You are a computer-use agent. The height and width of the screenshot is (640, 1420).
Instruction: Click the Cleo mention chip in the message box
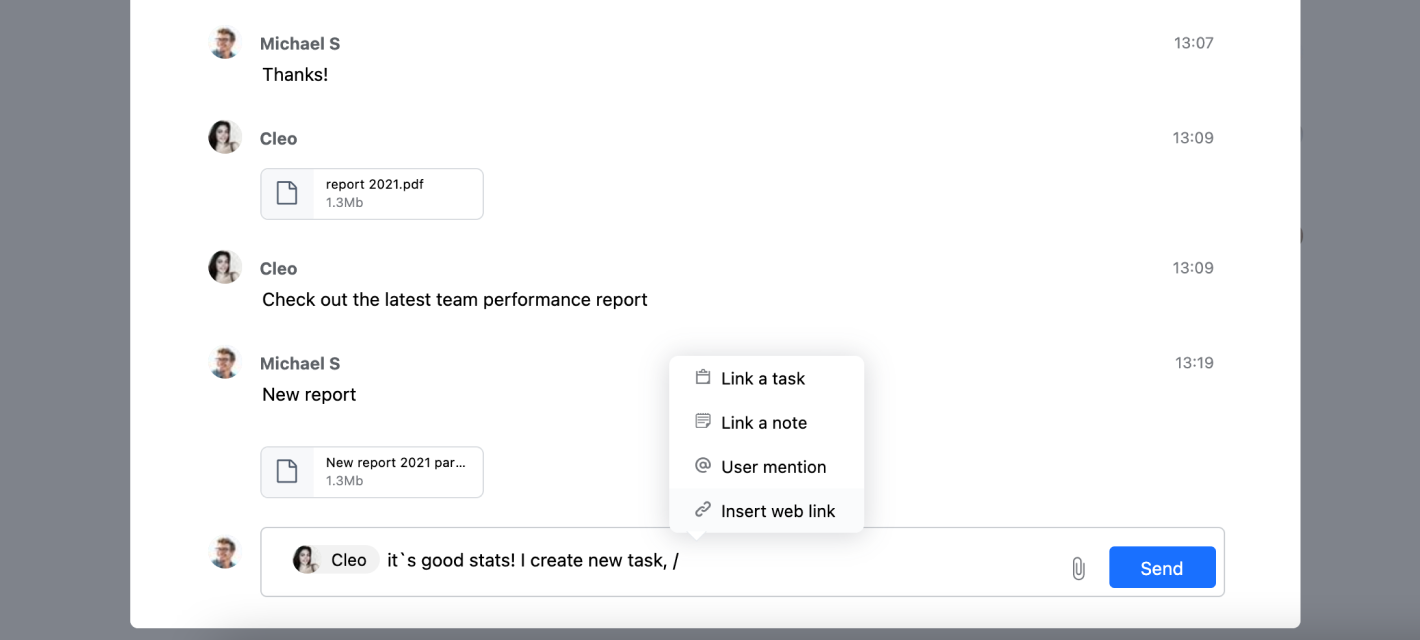[x=335, y=560]
